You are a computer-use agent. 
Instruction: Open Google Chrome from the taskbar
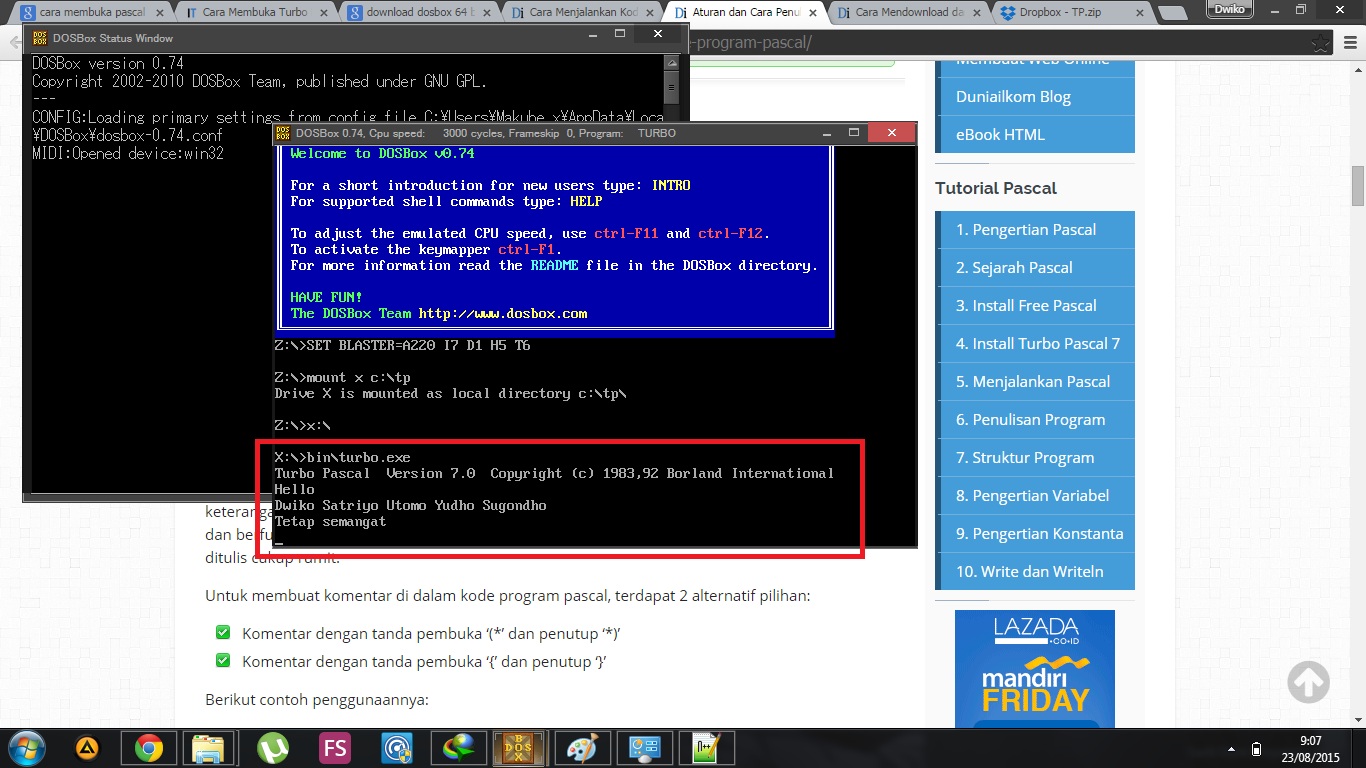[x=149, y=748]
